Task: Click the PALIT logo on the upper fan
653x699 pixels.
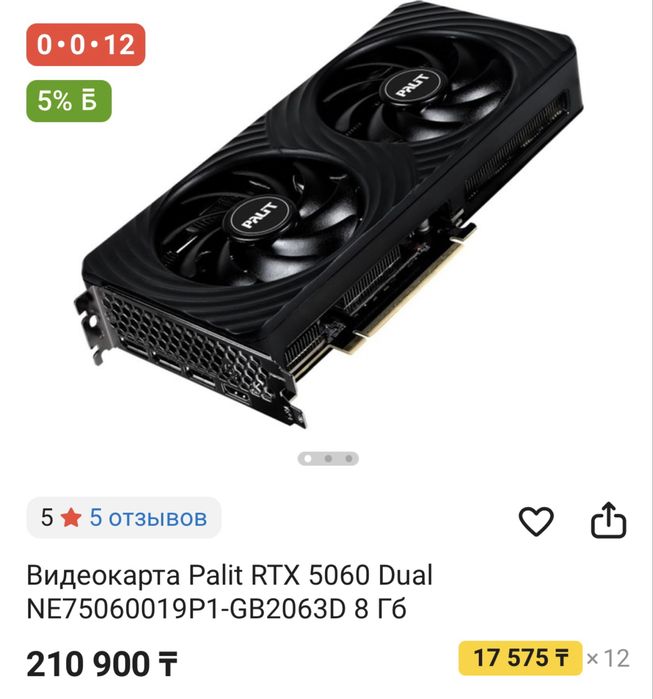Action: coord(412,86)
